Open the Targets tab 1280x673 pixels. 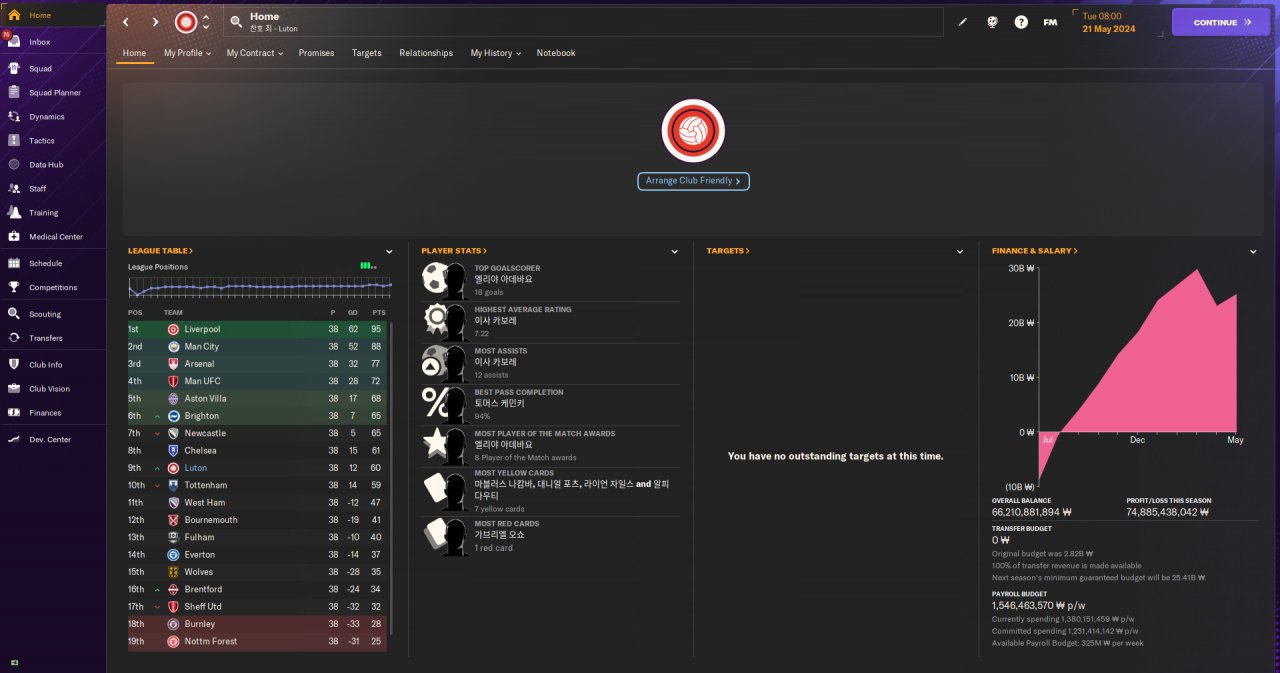(366, 53)
